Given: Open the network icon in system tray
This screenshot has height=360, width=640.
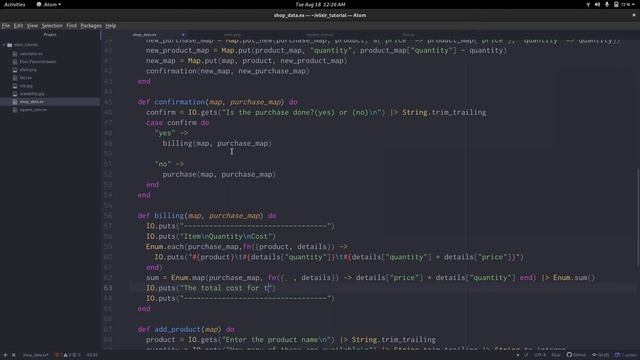Looking at the screenshot, I should point(588,4).
